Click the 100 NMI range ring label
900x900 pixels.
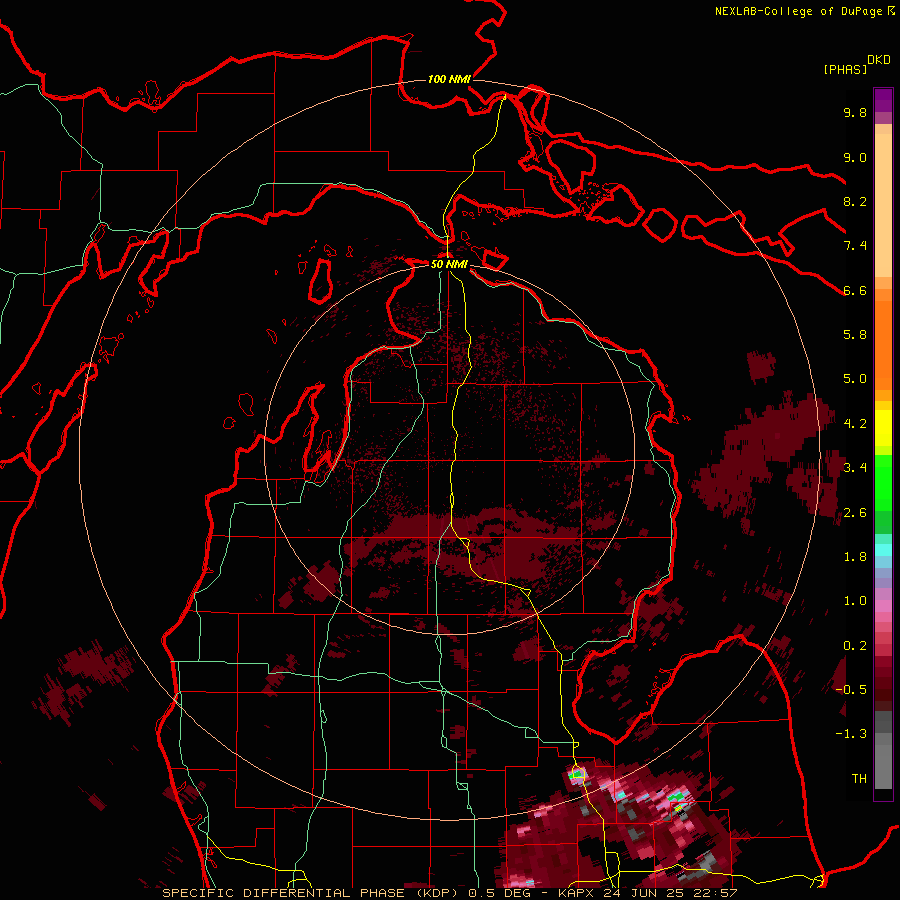point(449,79)
